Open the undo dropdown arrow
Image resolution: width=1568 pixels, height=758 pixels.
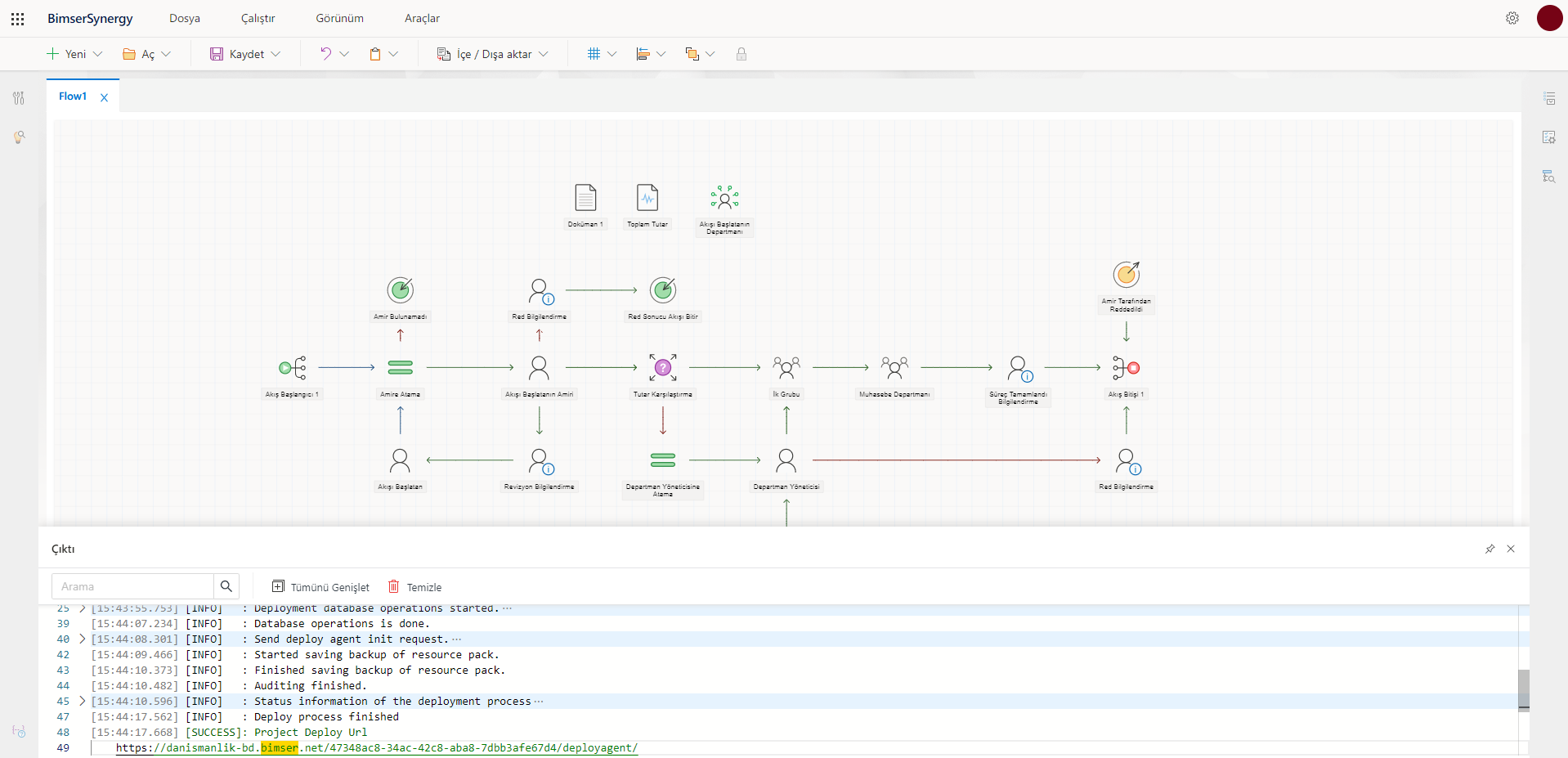coord(344,54)
